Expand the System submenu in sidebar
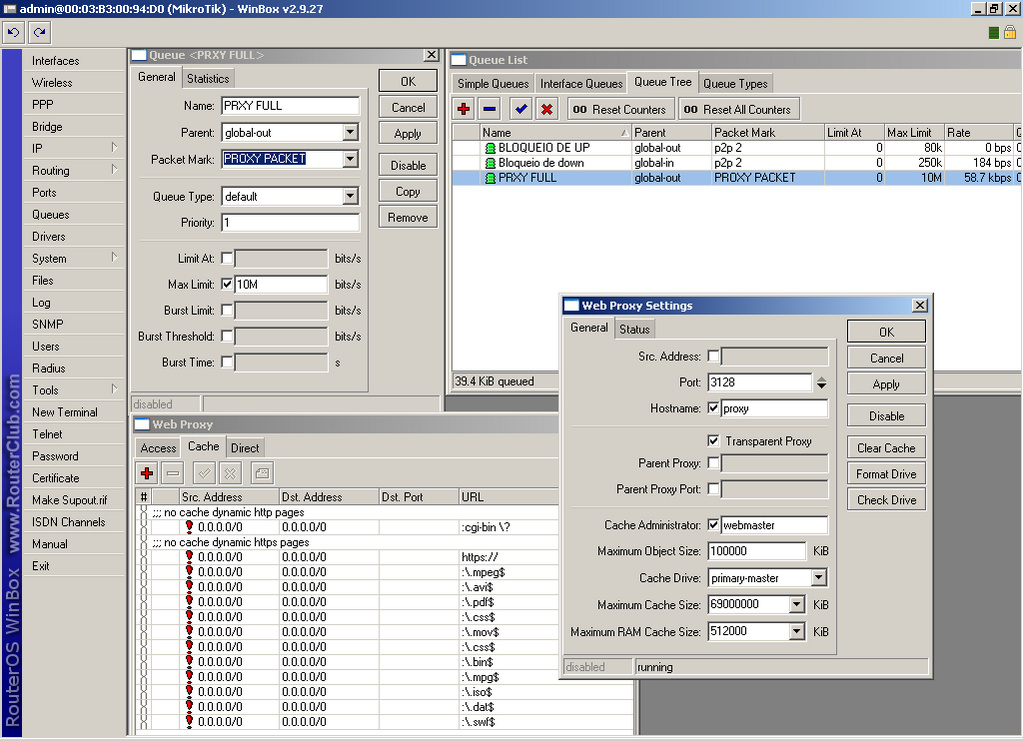 (x=114, y=258)
